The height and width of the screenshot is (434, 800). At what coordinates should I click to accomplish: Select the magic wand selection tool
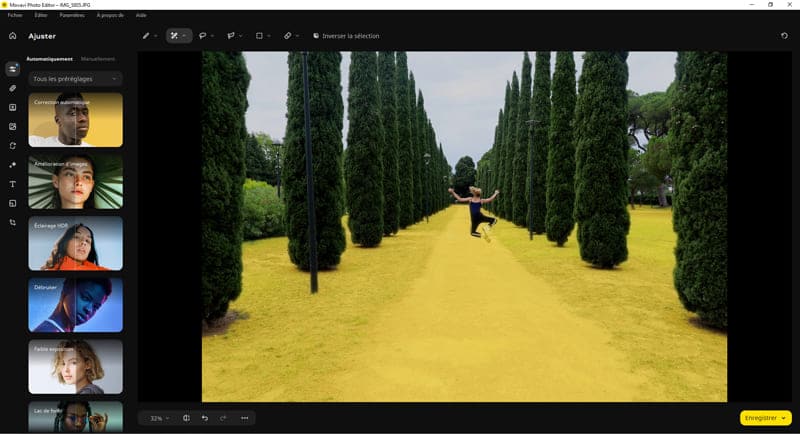click(x=174, y=36)
